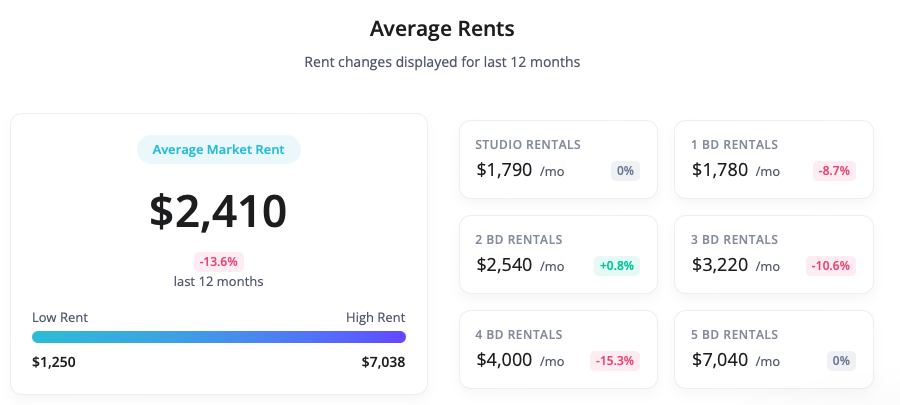The height and width of the screenshot is (405, 900).
Task: Click the Average Market Rent badge
Action: tap(218, 150)
